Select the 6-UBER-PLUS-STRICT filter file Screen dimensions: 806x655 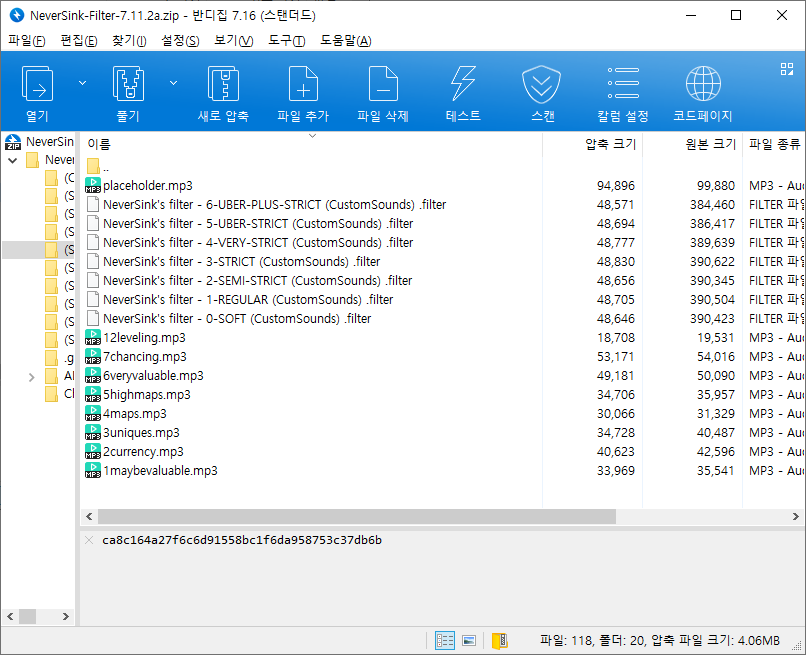(x=266, y=205)
